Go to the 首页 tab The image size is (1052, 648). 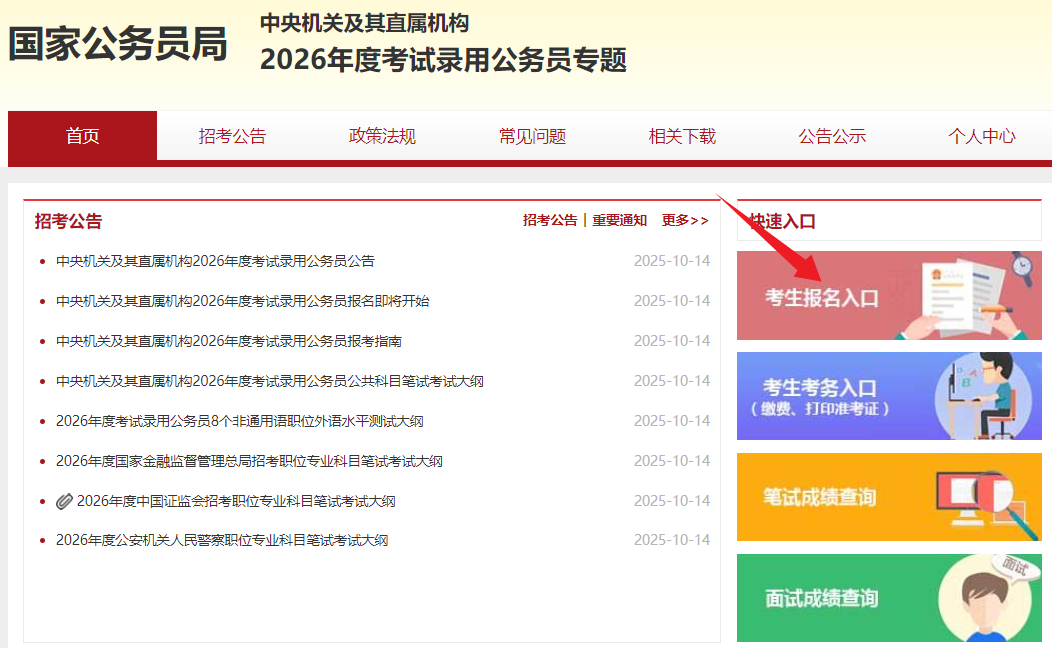(x=82, y=136)
